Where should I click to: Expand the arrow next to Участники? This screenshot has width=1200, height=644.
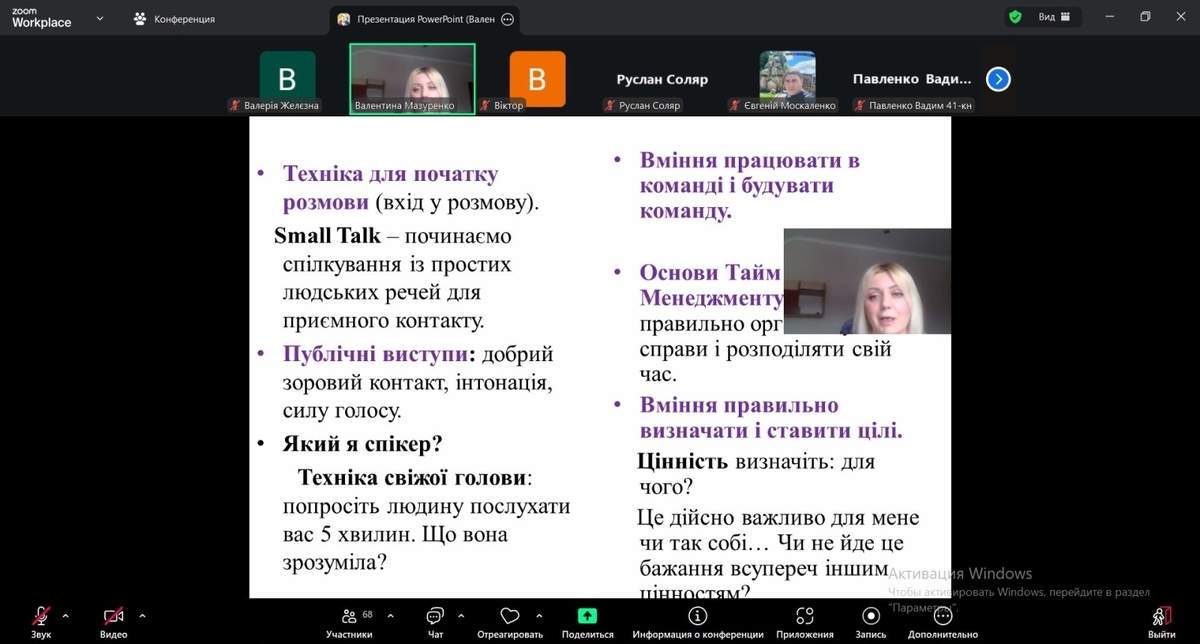390,616
